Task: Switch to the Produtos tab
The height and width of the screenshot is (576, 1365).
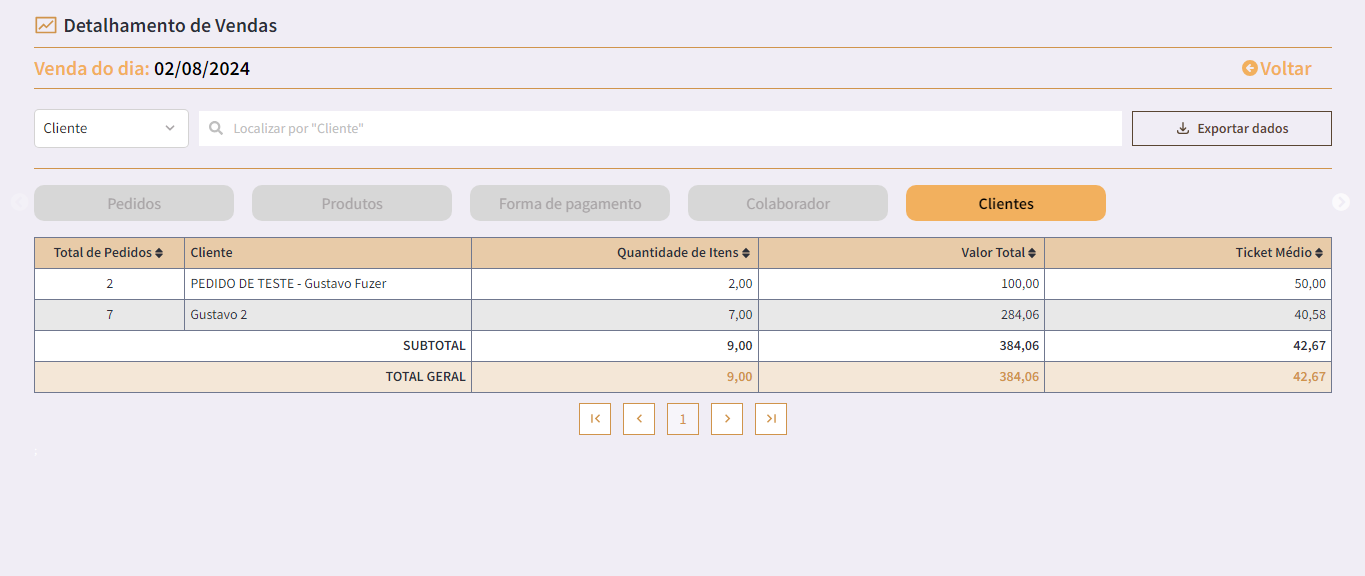Action: tap(352, 203)
